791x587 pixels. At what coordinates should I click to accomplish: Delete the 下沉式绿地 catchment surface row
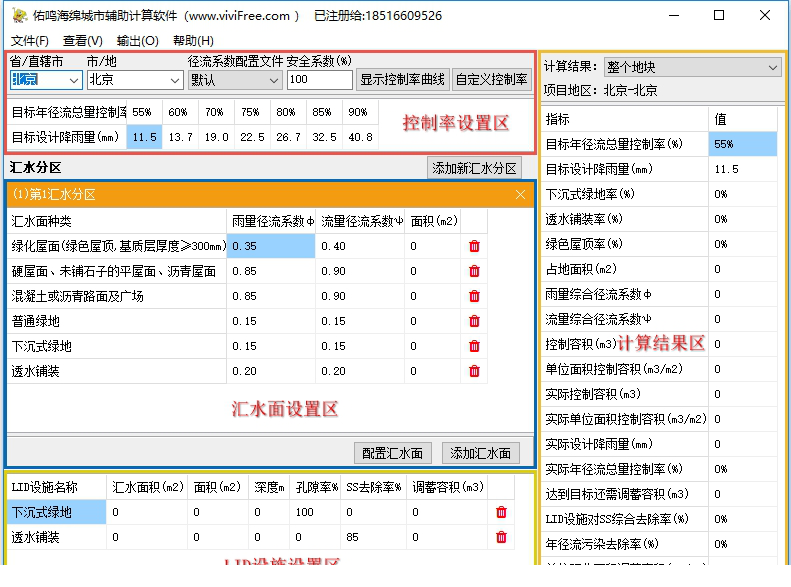pyautogui.click(x=474, y=346)
